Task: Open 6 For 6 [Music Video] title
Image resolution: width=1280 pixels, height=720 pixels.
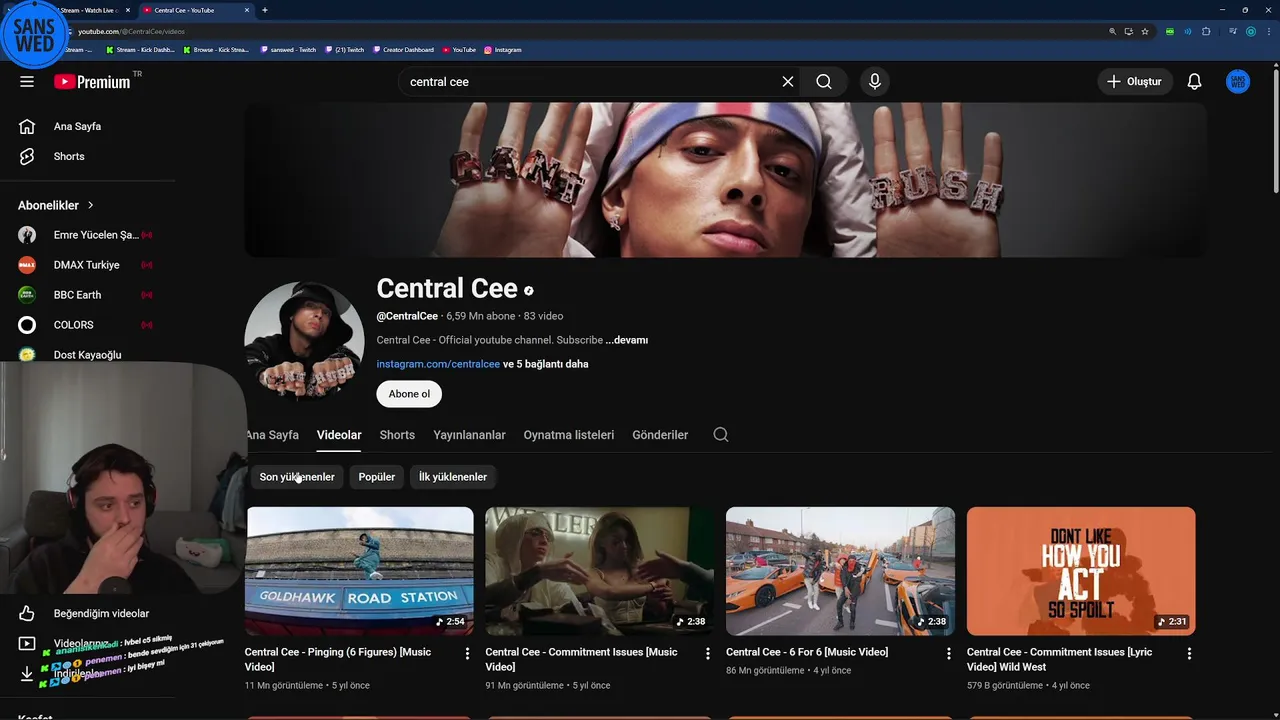Action: 807,652
